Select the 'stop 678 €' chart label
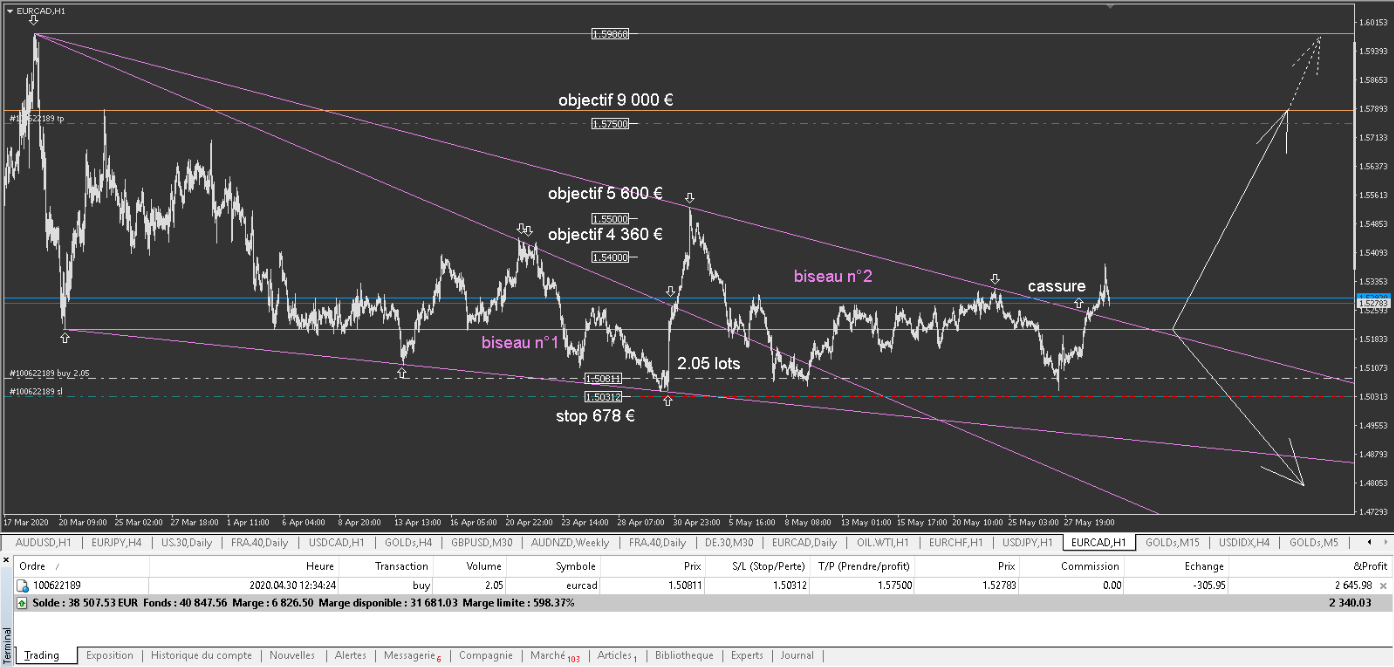Viewport: 1394px width, 667px height. (x=595, y=415)
